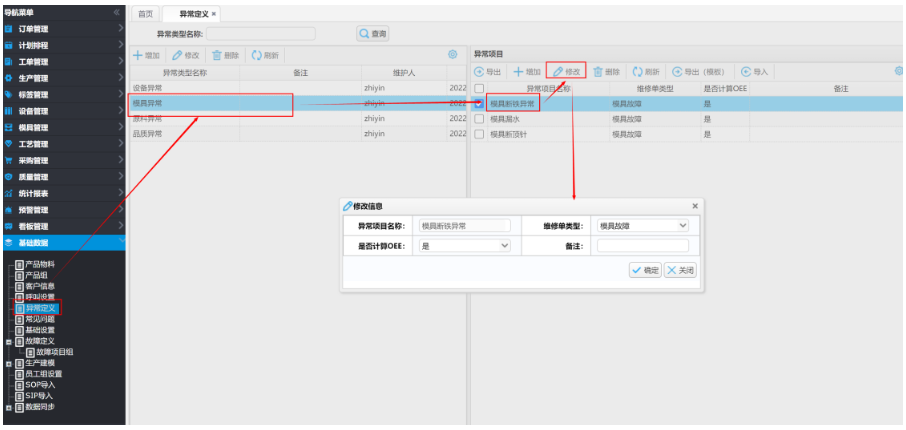Select 常见问题 in the tree
The height and width of the screenshot is (430, 906).
click(x=40, y=319)
